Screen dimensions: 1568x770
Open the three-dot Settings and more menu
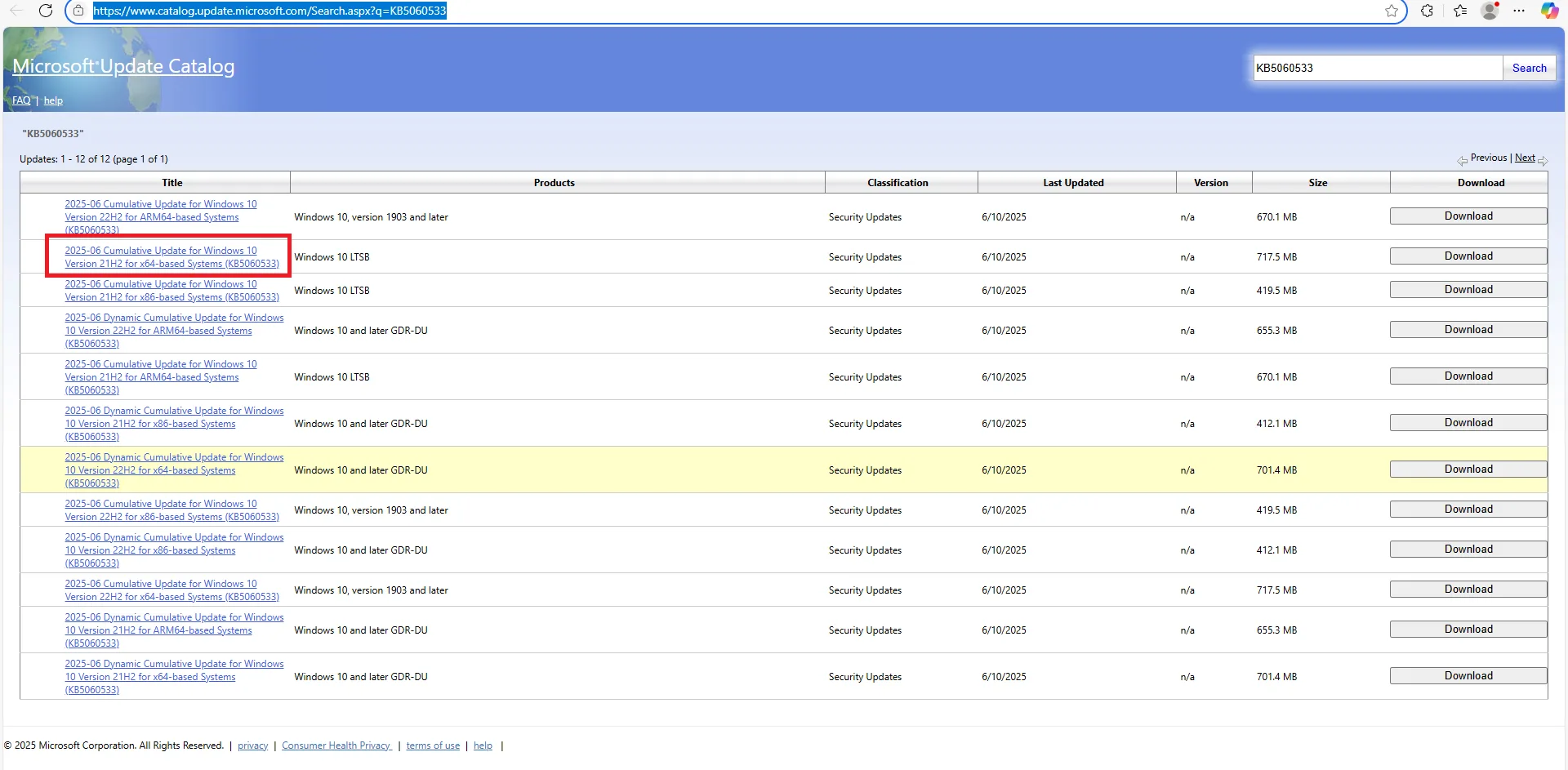click(1519, 11)
